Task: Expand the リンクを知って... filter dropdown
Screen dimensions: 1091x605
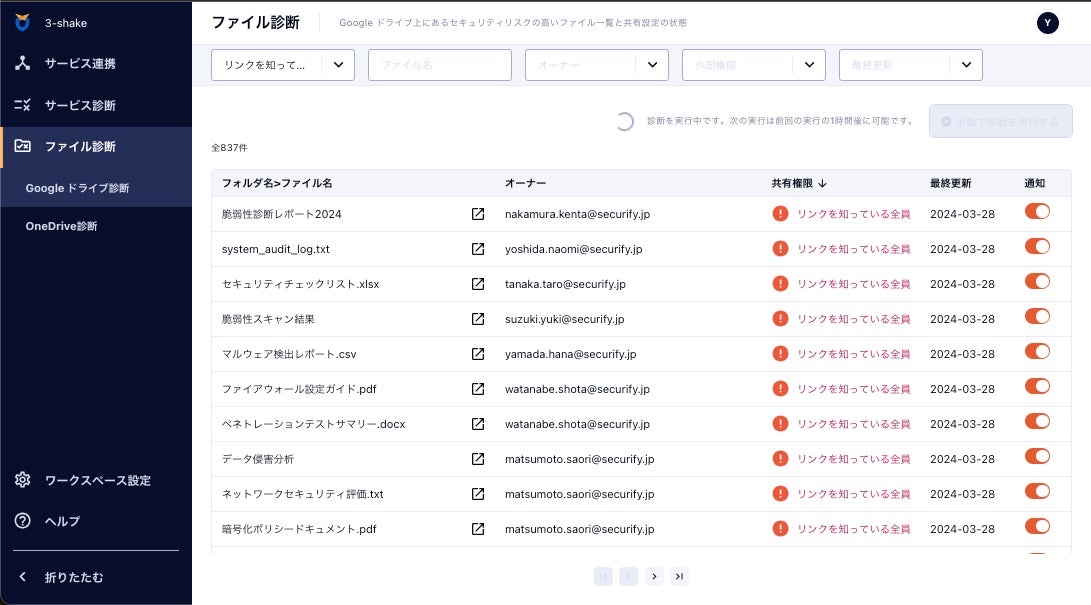Action: pyautogui.click(x=338, y=65)
